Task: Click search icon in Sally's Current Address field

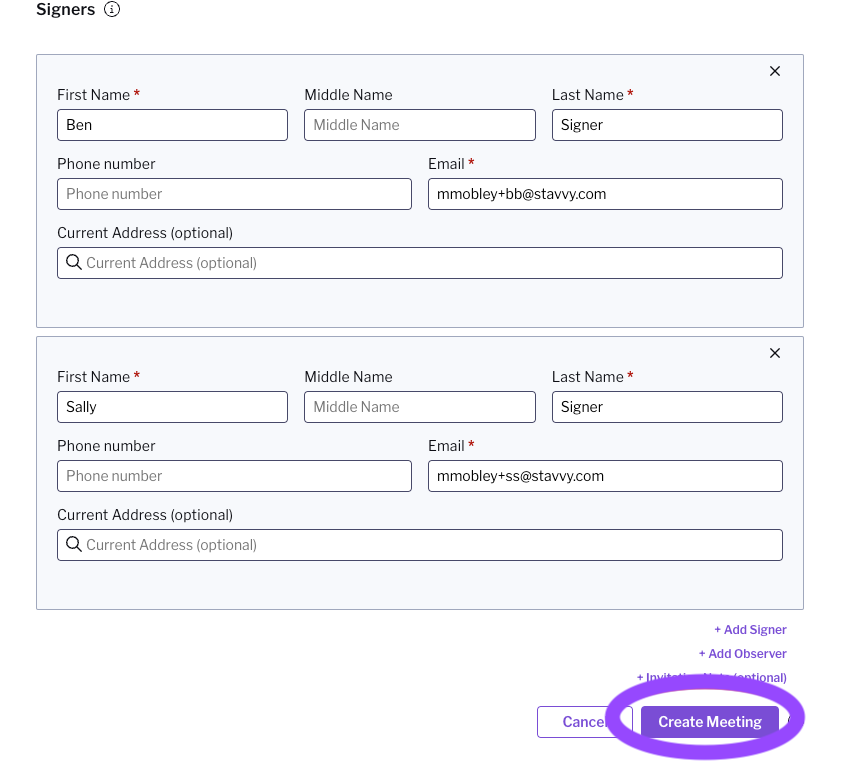Action: point(74,545)
